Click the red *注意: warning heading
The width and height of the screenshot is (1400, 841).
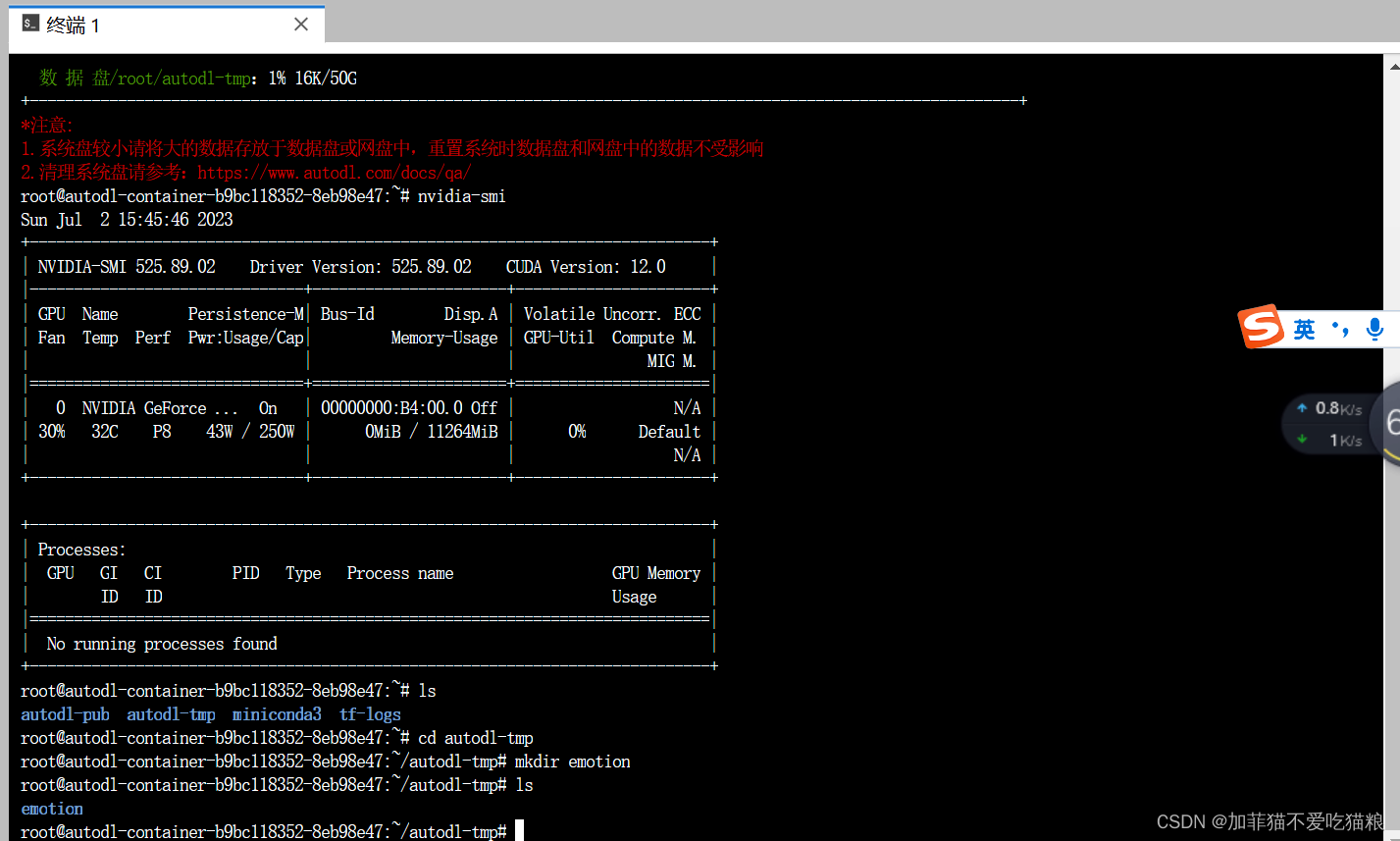47,125
